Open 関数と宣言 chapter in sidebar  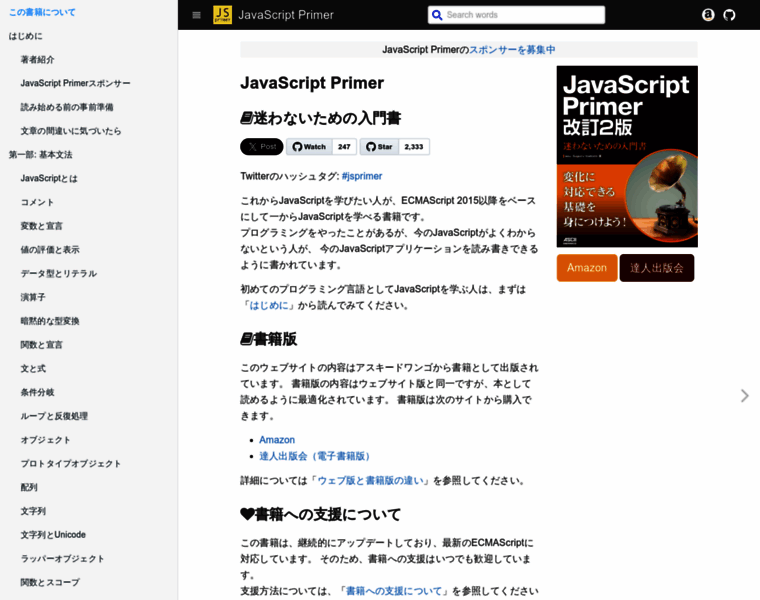[41, 345]
